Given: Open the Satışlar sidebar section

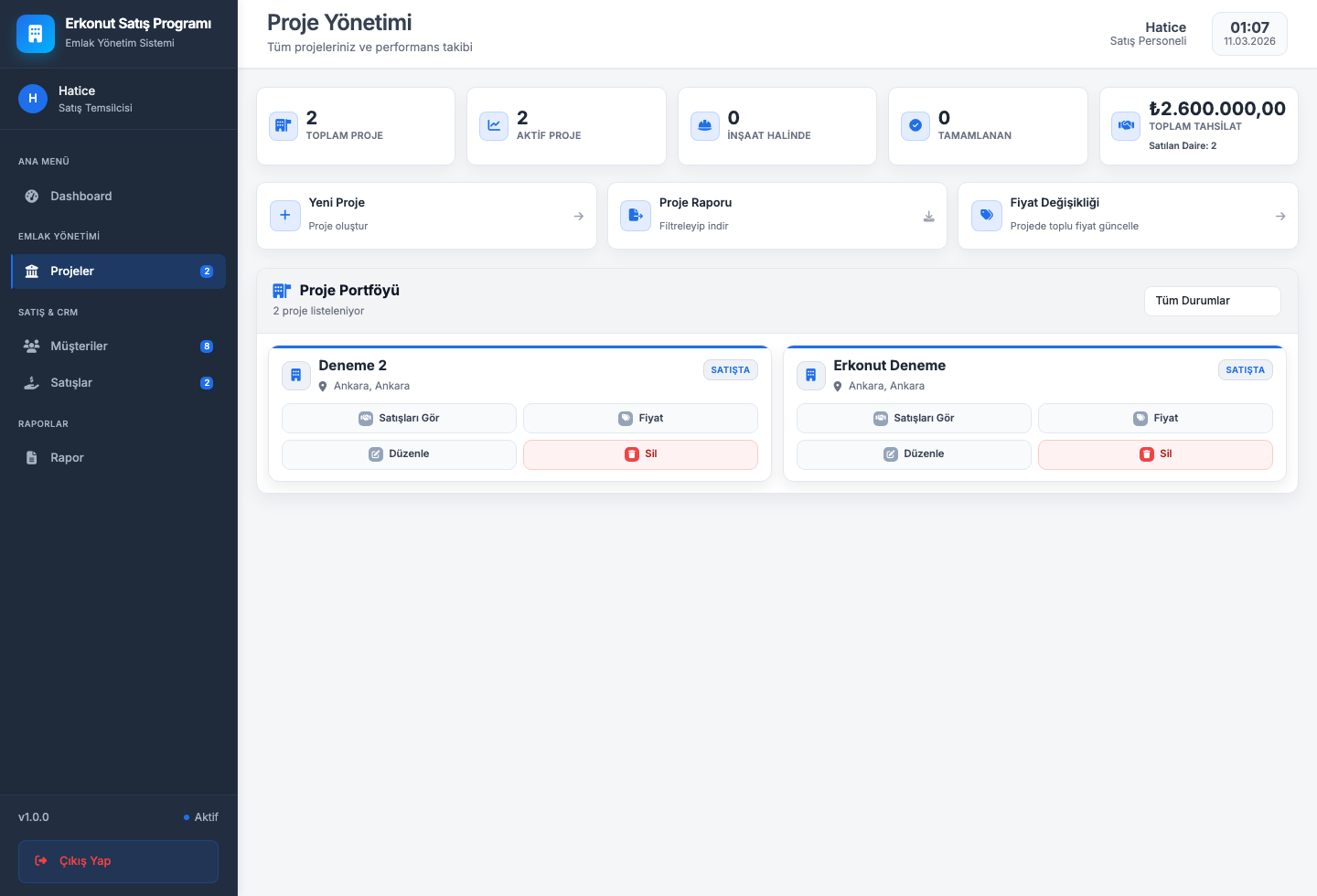Looking at the screenshot, I should [71, 382].
